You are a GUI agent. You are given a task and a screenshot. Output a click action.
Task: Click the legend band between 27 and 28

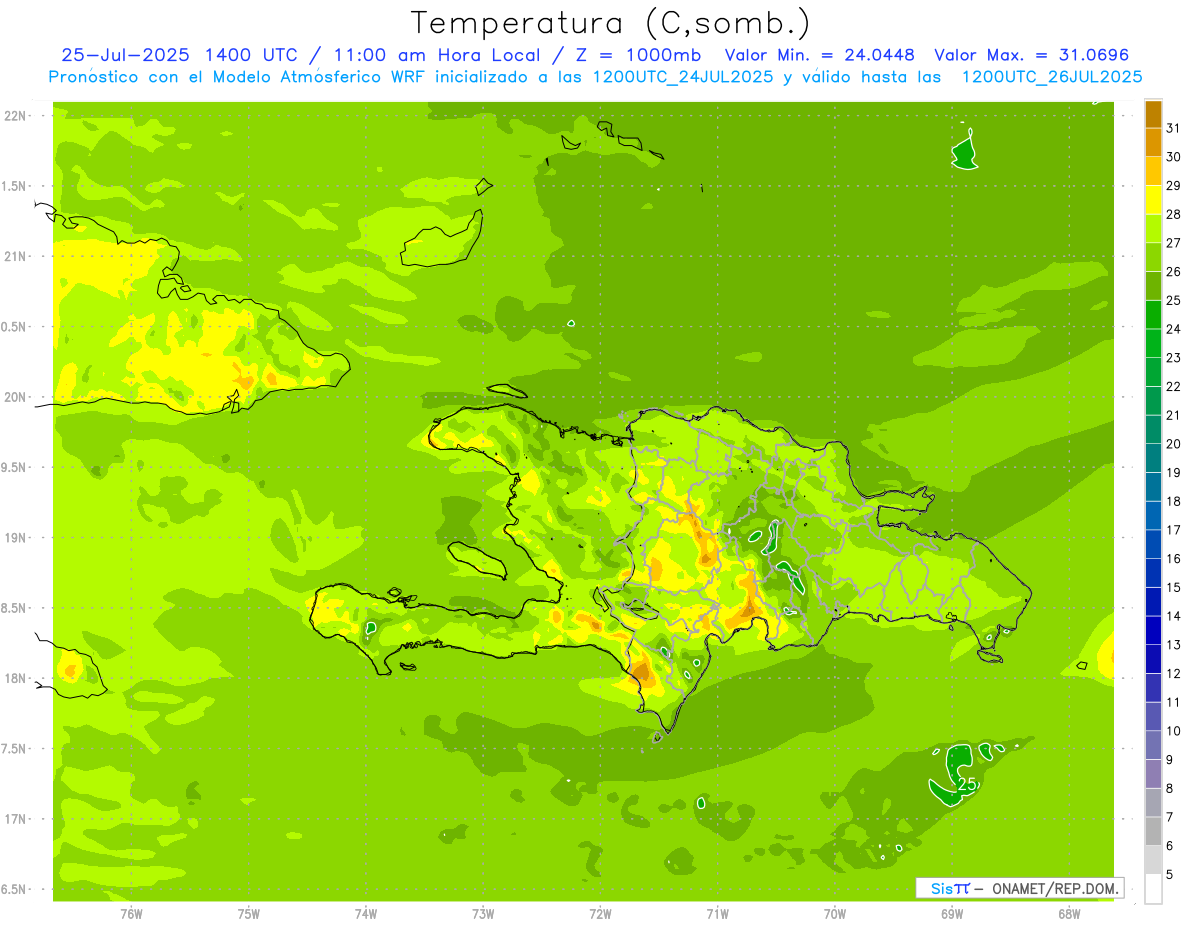point(1153,228)
